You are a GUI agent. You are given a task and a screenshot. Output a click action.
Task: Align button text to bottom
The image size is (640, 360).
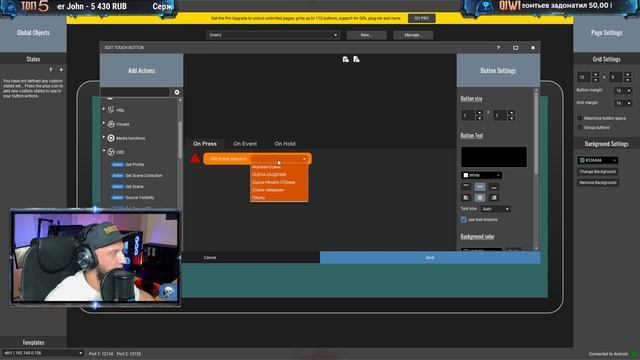[x=494, y=187]
